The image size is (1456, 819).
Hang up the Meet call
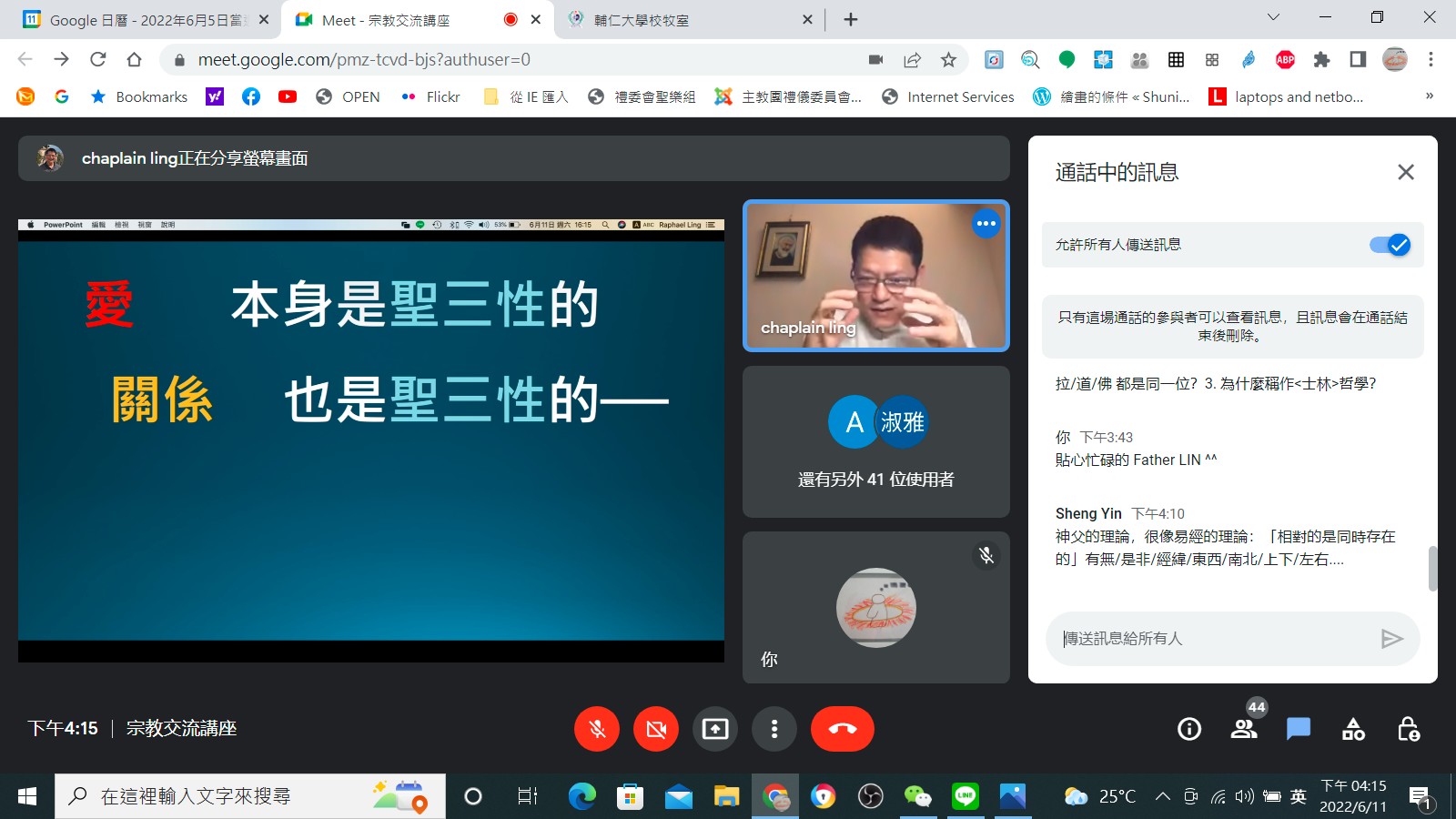click(x=842, y=729)
